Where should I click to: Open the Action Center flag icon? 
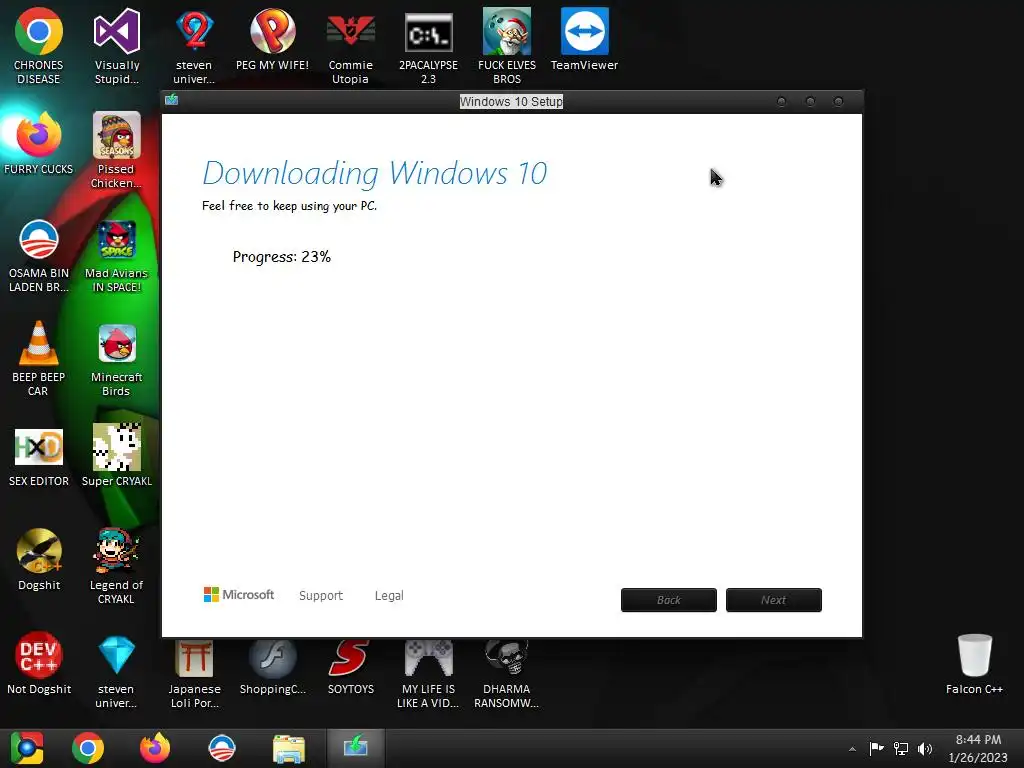coord(876,748)
